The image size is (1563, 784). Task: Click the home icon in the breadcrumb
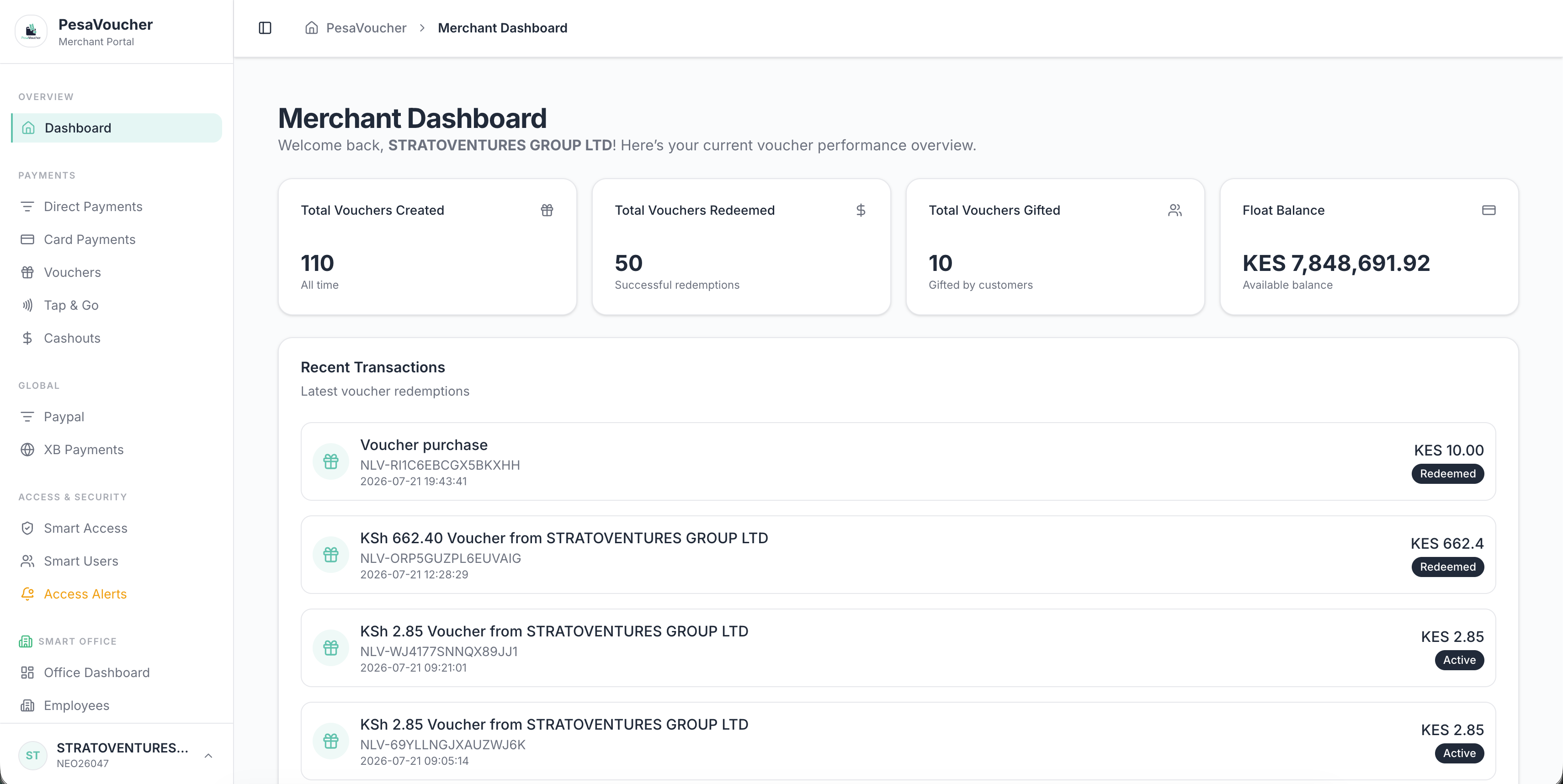(x=311, y=28)
